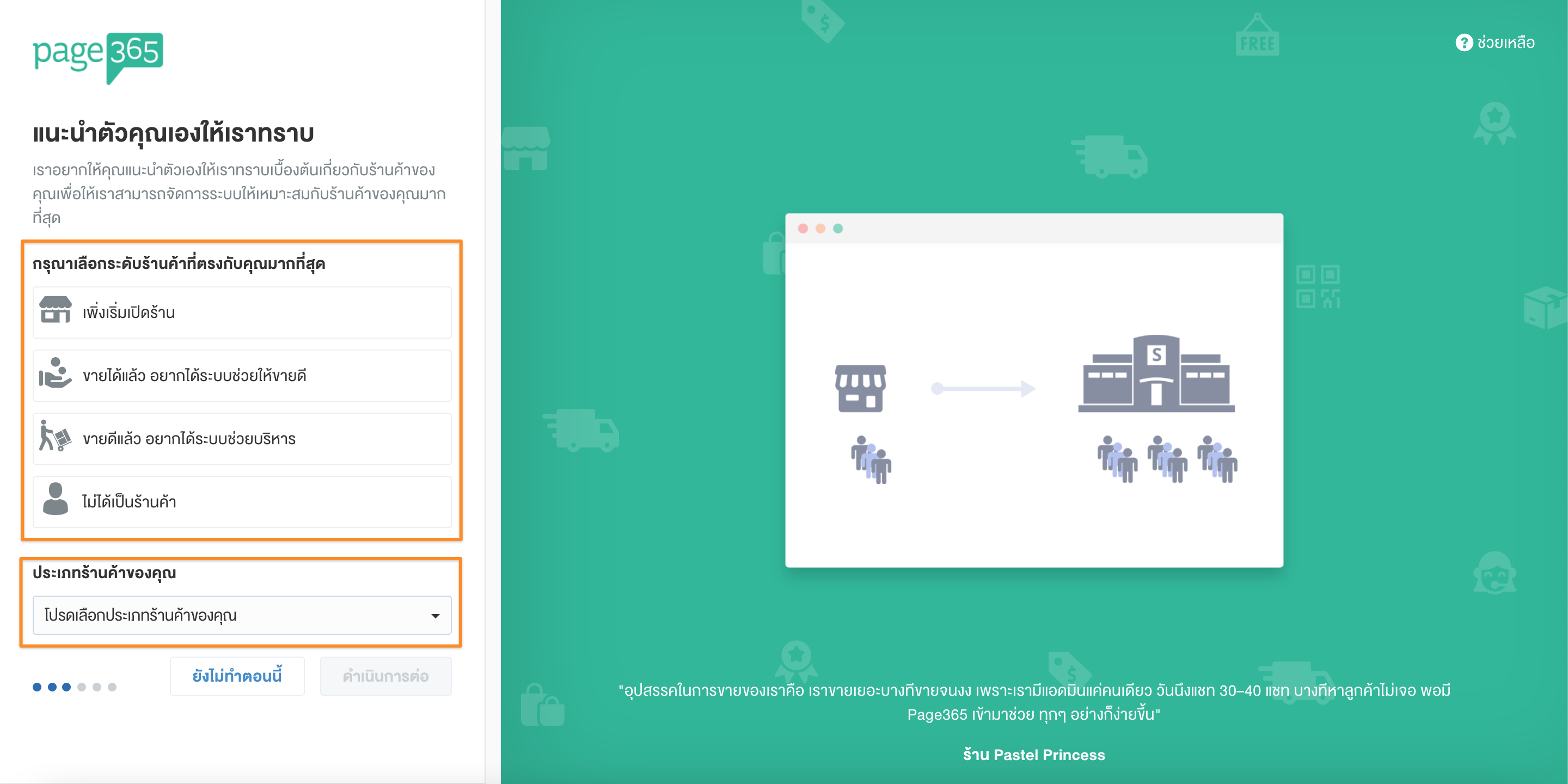Viewport: 1568px width, 784px height.
Task: Choose ขายดีแล้ว อยากได้ระบบช่วยบริหาร option
Action: click(x=242, y=439)
